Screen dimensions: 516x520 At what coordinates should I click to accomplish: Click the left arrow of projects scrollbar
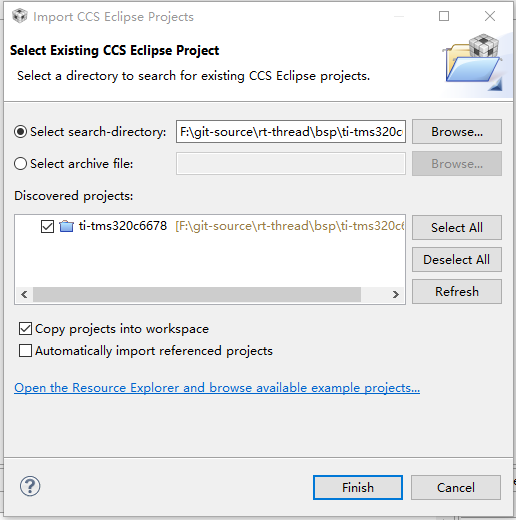tap(24, 295)
